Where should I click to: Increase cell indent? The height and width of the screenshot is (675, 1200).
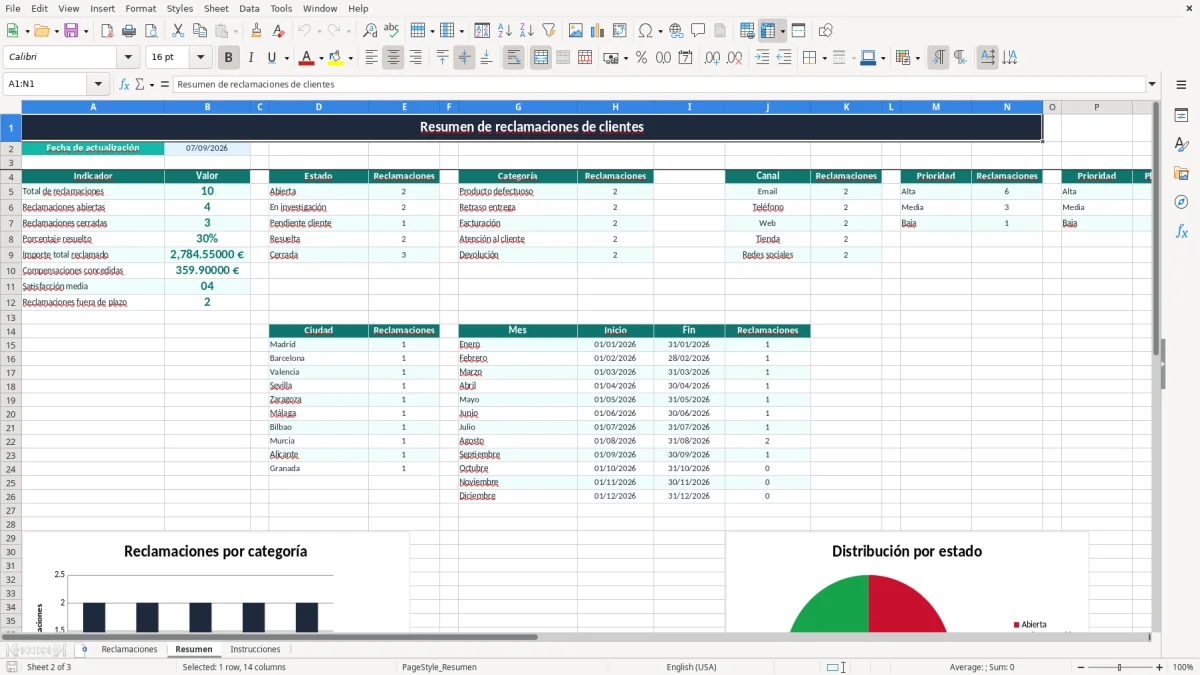(x=762, y=58)
